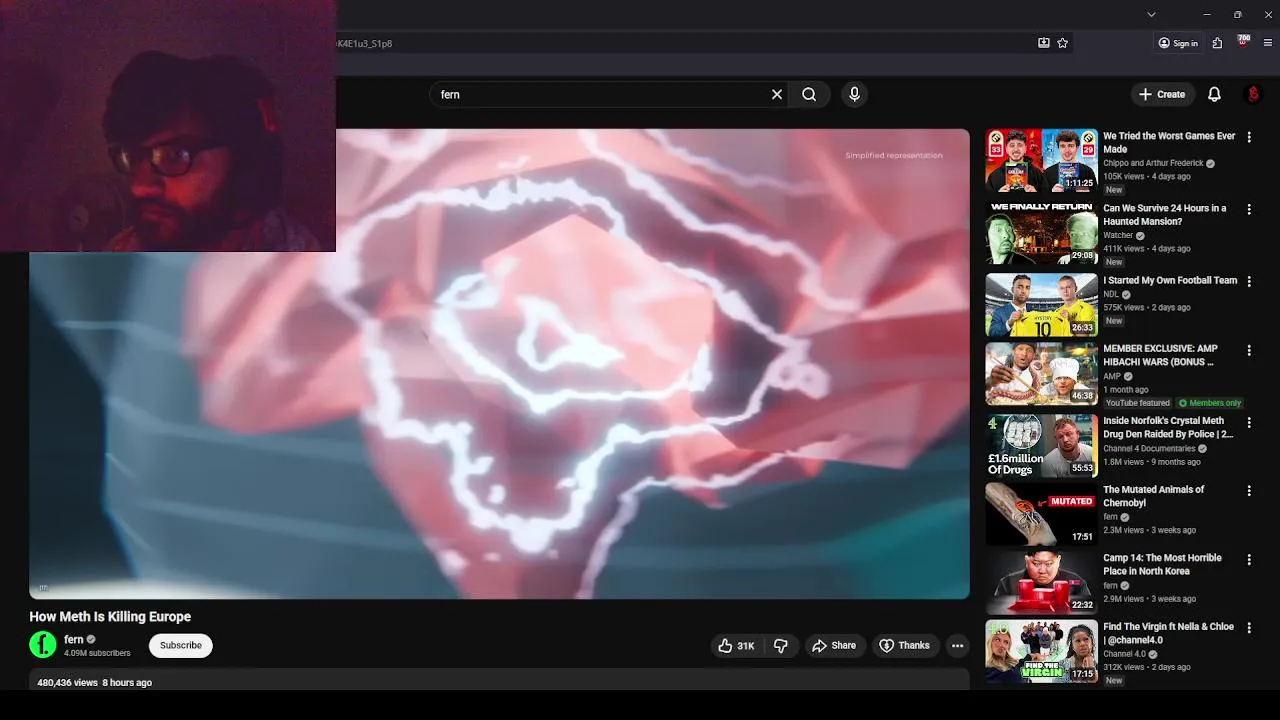Image resolution: width=1280 pixels, height=720 pixels.
Task: Open options for Mutated Animals video
Action: tap(1249, 491)
